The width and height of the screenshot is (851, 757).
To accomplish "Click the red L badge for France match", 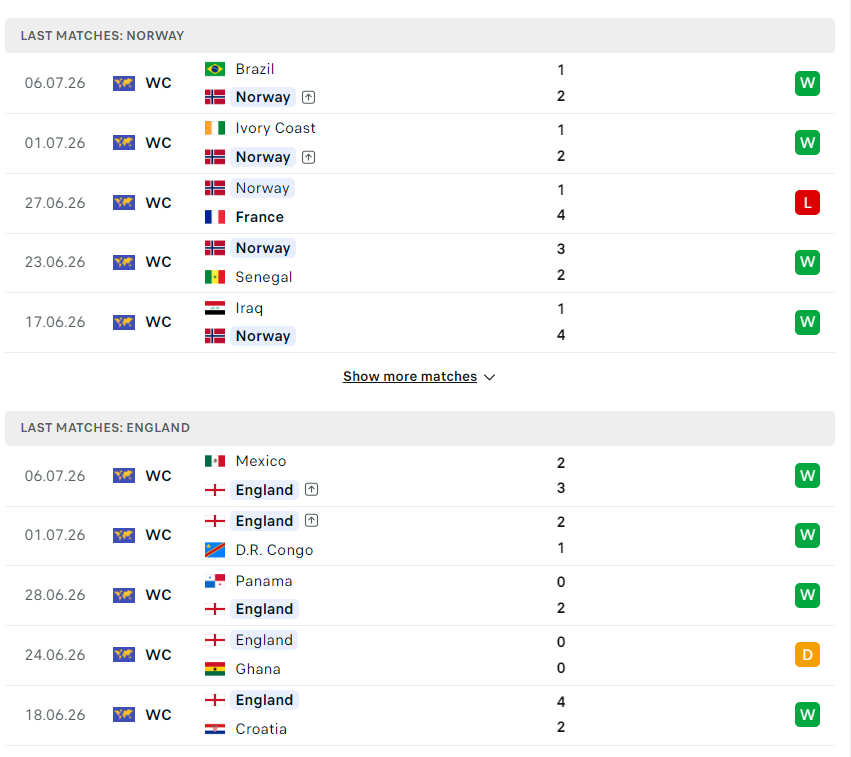I will [807, 202].
